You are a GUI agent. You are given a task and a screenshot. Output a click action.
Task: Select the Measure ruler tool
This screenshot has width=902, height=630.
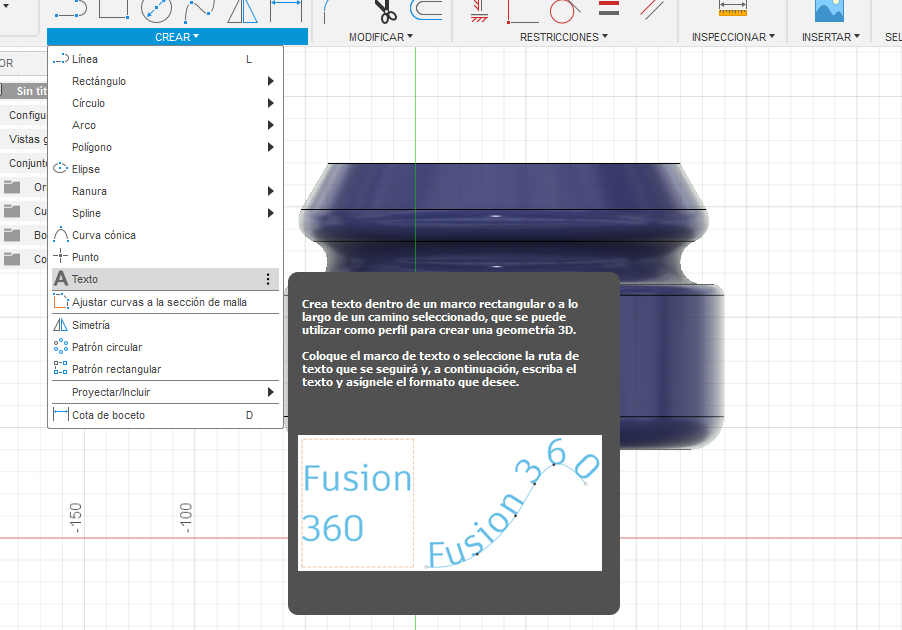point(733,8)
